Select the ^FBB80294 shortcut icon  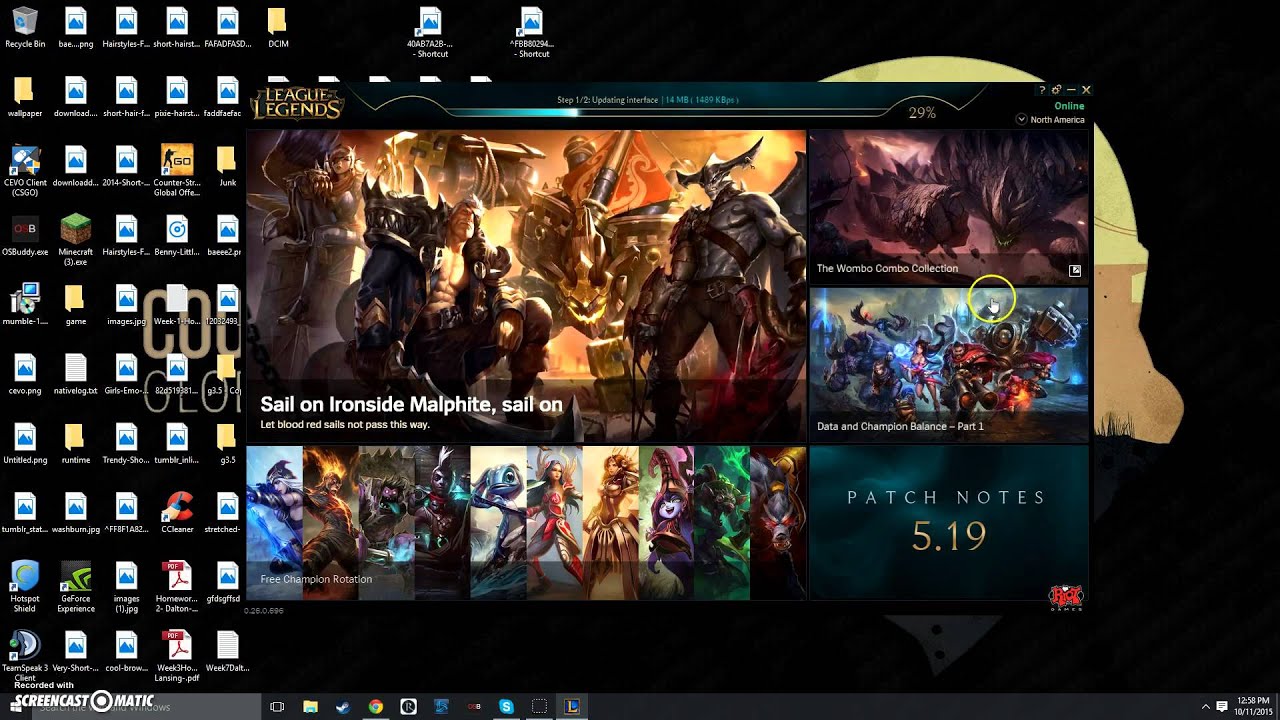pos(531,33)
